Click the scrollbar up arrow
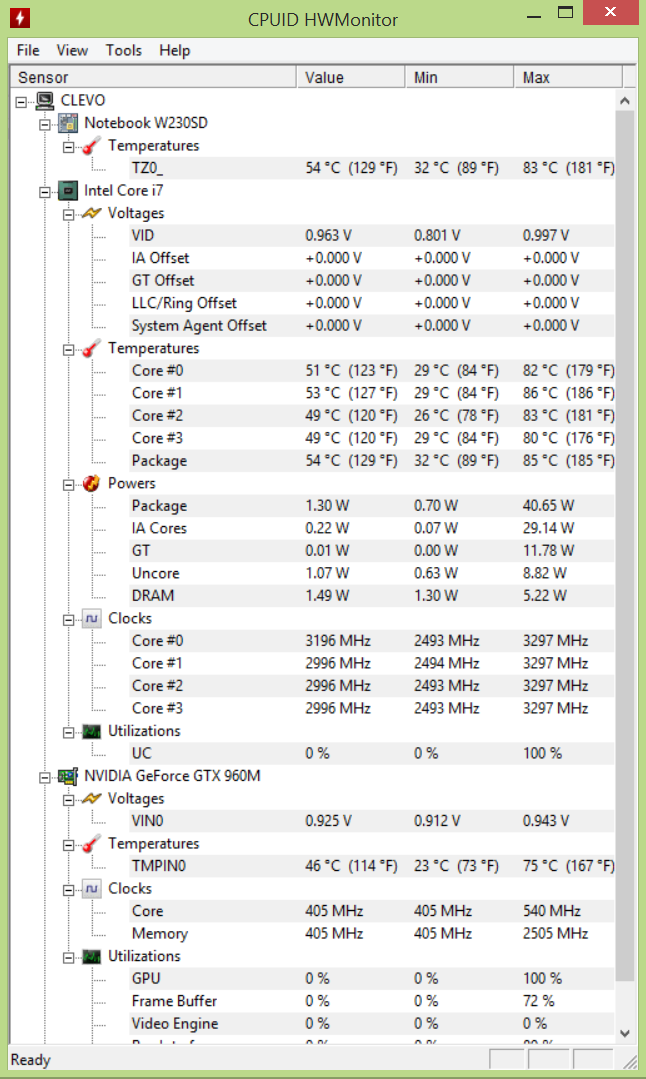Image resolution: width=646 pixels, height=1079 pixels. pyautogui.click(x=625, y=100)
